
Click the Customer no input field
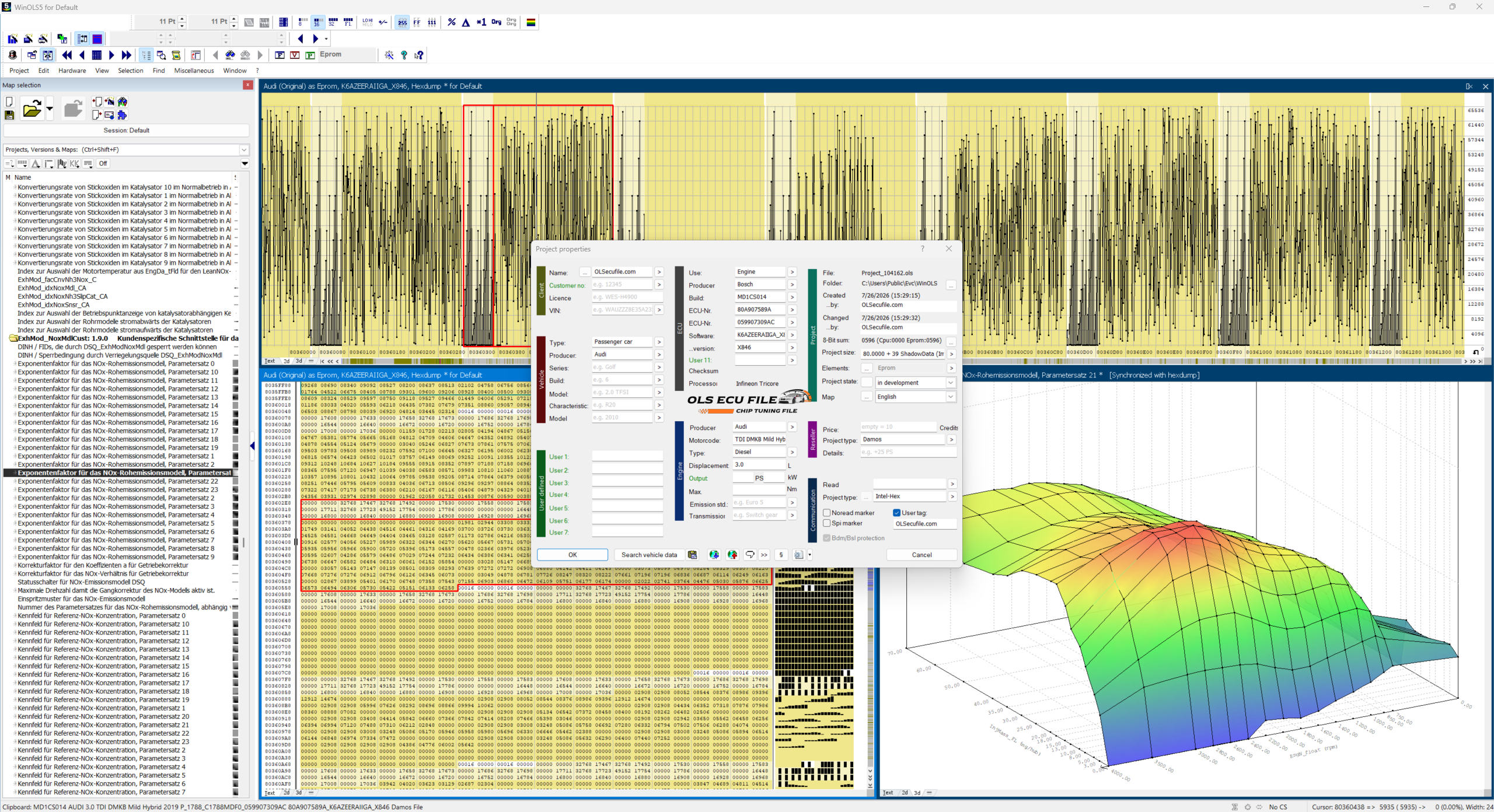[x=622, y=285]
